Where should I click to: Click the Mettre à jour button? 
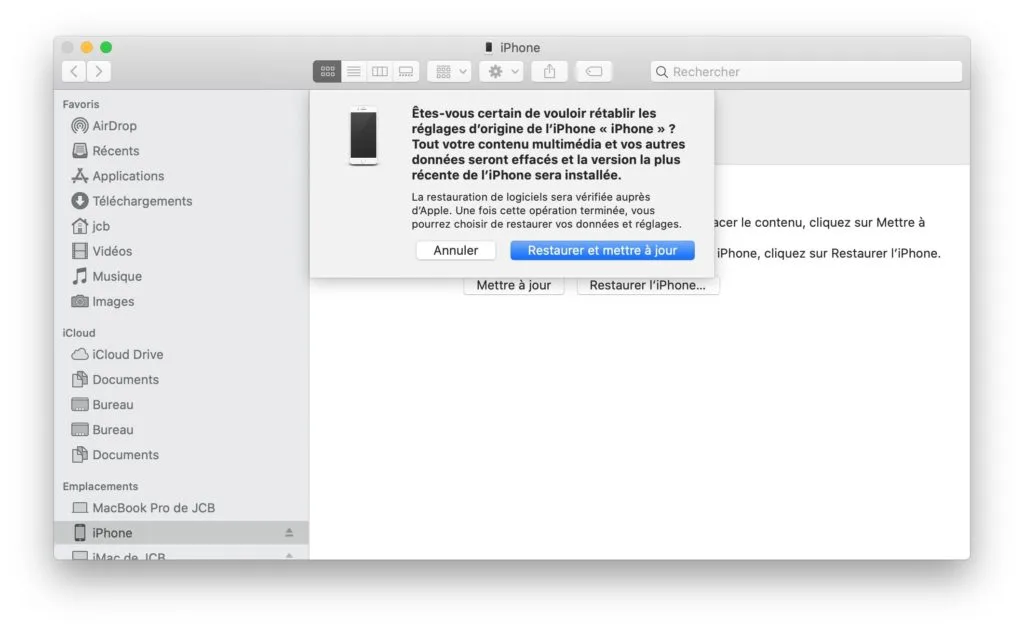513,284
